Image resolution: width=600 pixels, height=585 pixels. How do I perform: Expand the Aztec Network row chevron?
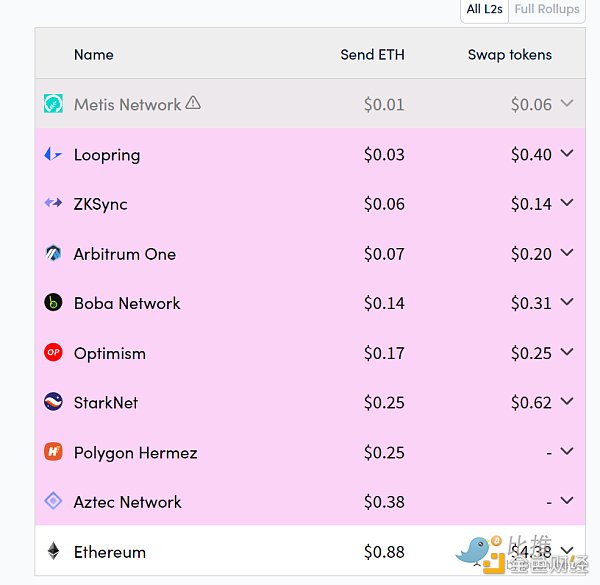[x=567, y=500]
